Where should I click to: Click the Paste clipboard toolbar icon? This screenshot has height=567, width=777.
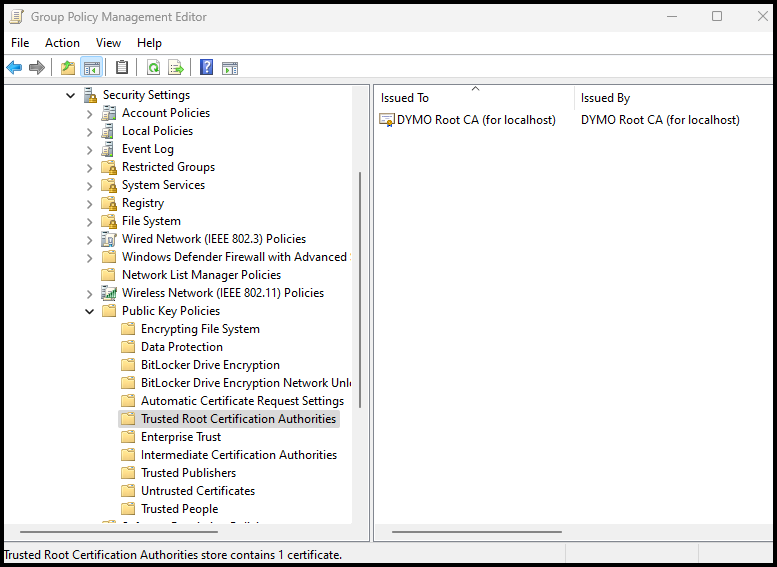point(122,67)
